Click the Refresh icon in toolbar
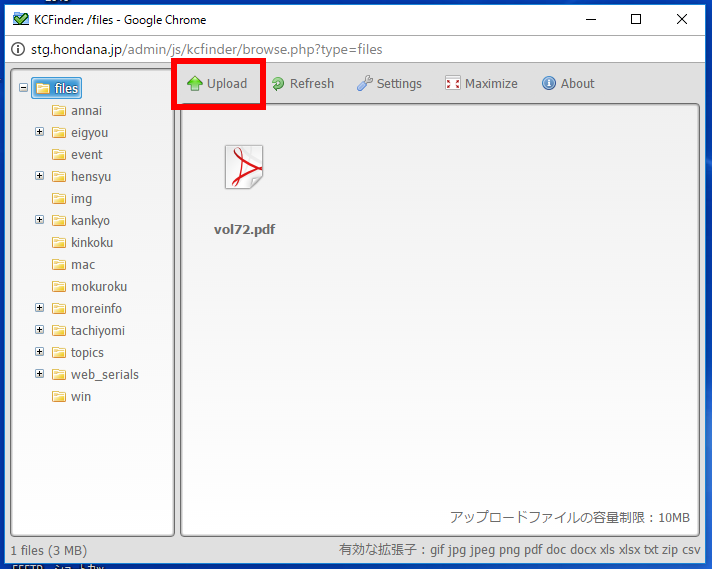This screenshot has height=569, width=712. coord(278,84)
